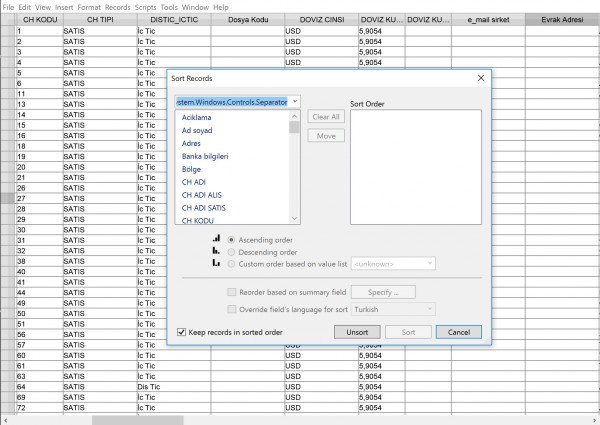Enable Reorder based on summary field
The image size is (600, 425).
(232, 292)
